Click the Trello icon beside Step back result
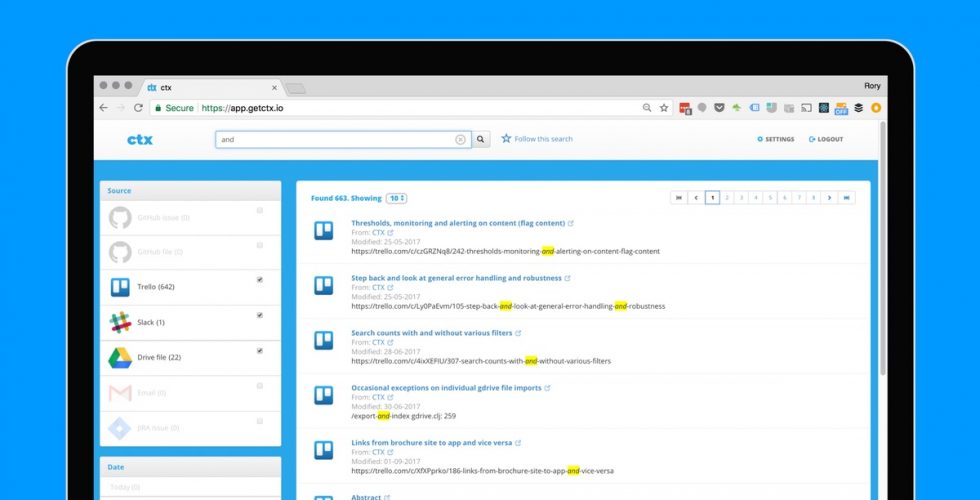 (324, 286)
